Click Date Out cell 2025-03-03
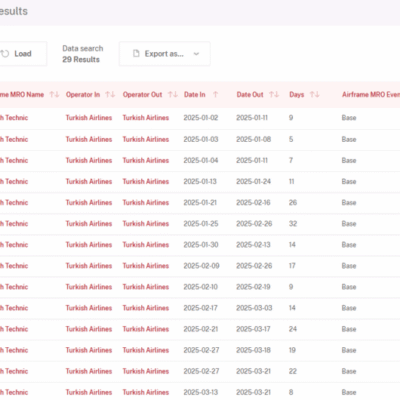 [254, 308]
